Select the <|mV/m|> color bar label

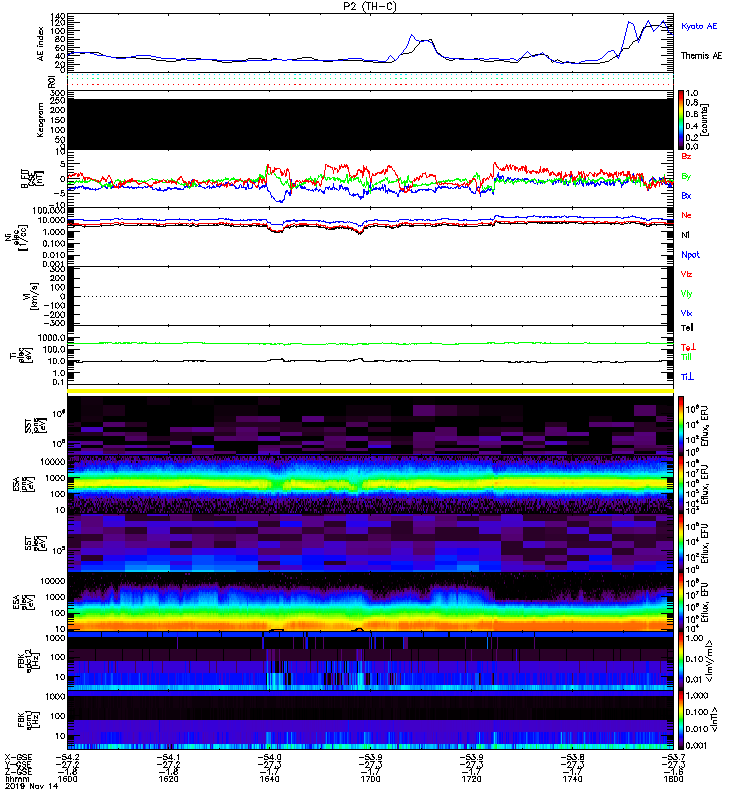(709, 661)
